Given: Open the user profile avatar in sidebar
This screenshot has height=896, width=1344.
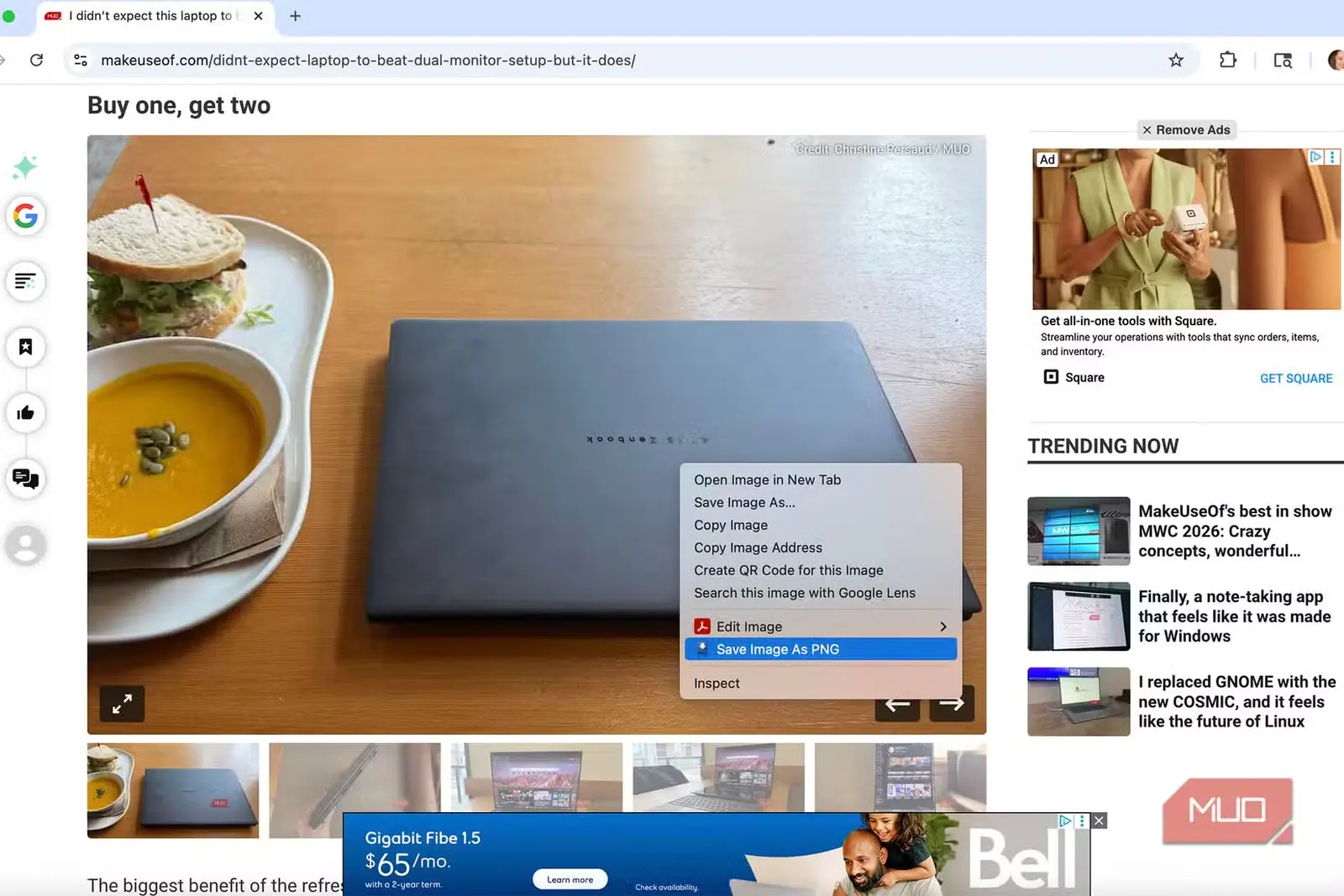Looking at the screenshot, I should click(x=25, y=545).
